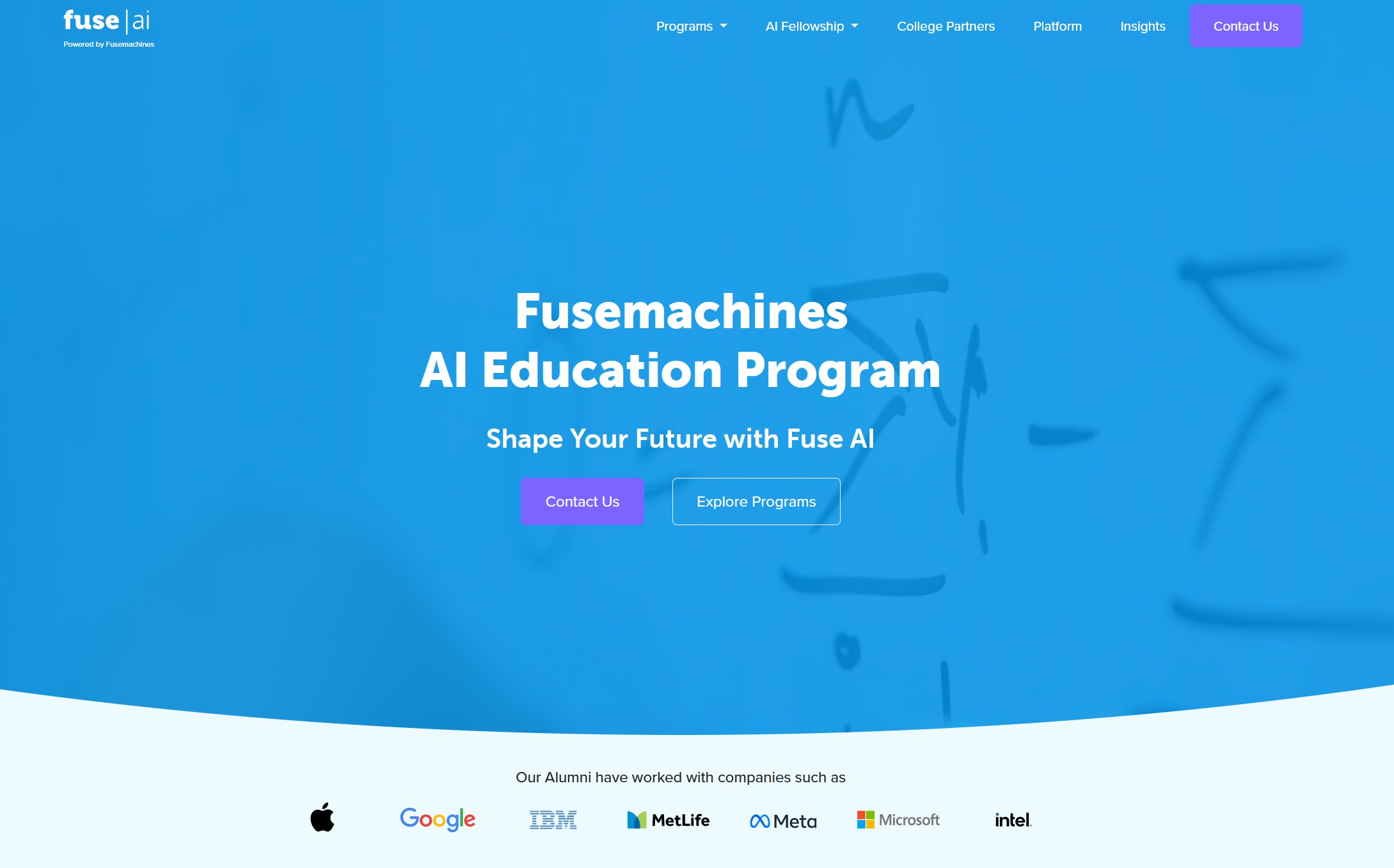Screen dimensions: 1394x868
Task: Click the Explore Programs button
Action: click(756, 501)
